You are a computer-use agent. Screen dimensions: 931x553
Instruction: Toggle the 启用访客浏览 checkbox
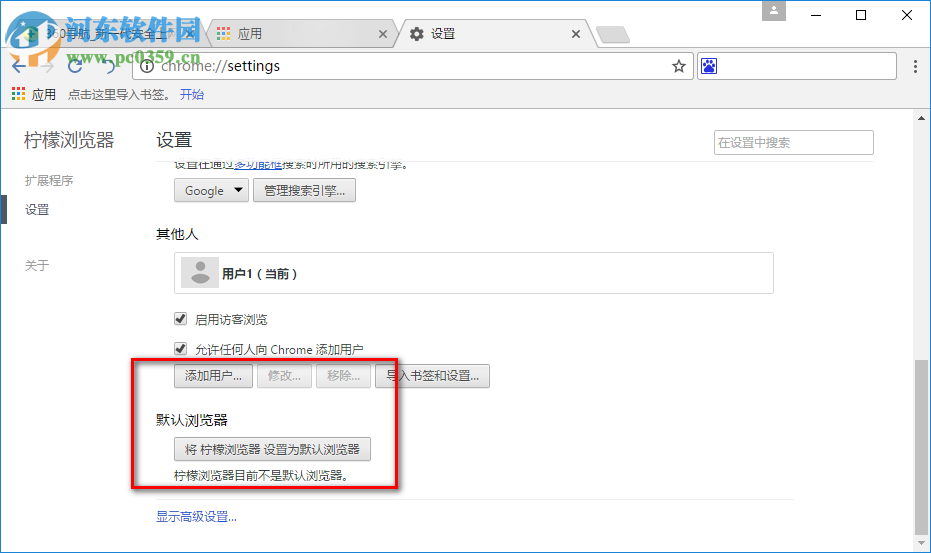tap(180, 319)
